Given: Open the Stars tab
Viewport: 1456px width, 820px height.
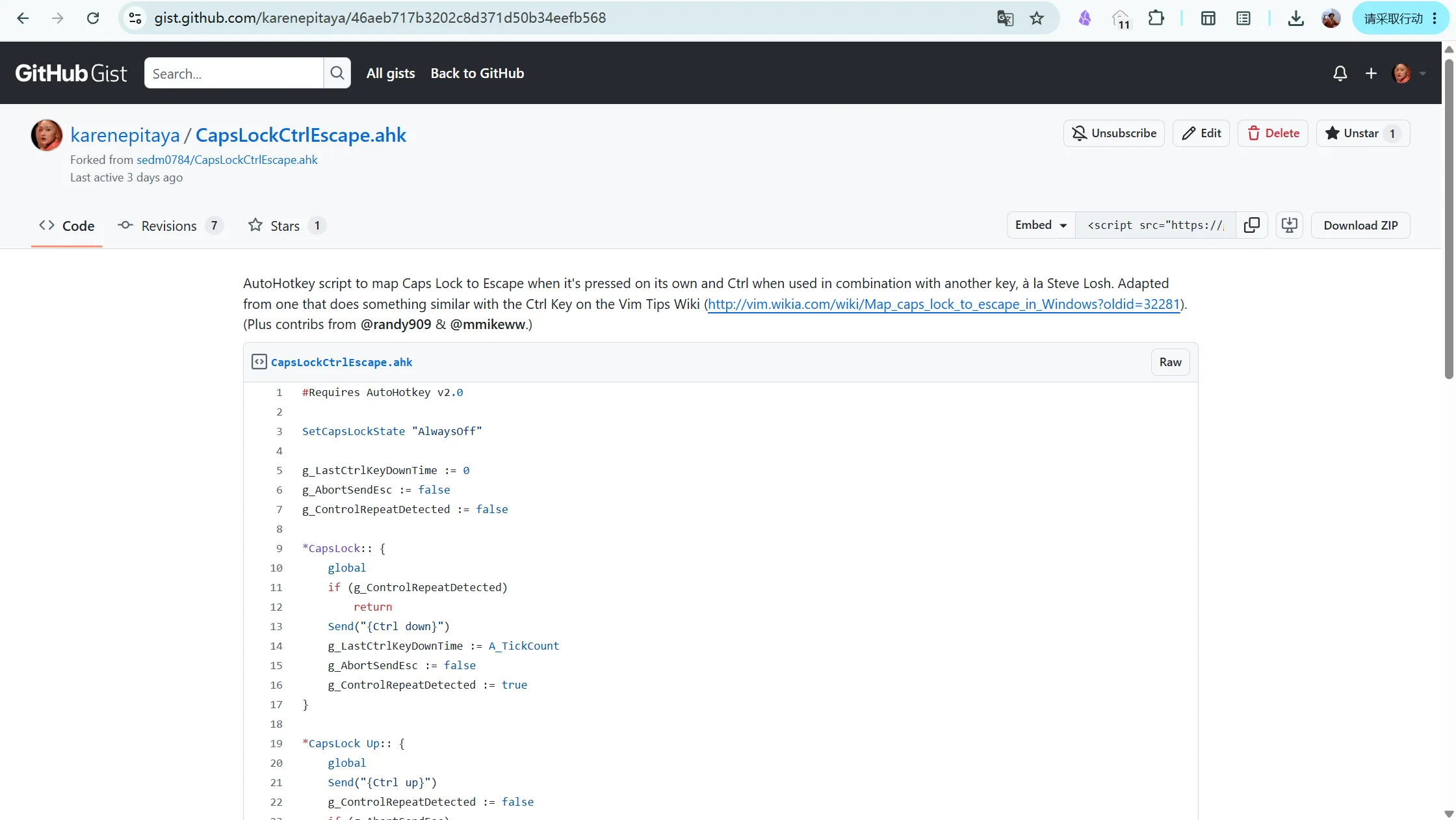Looking at the screenshot, I should click(x=286, y=226).
